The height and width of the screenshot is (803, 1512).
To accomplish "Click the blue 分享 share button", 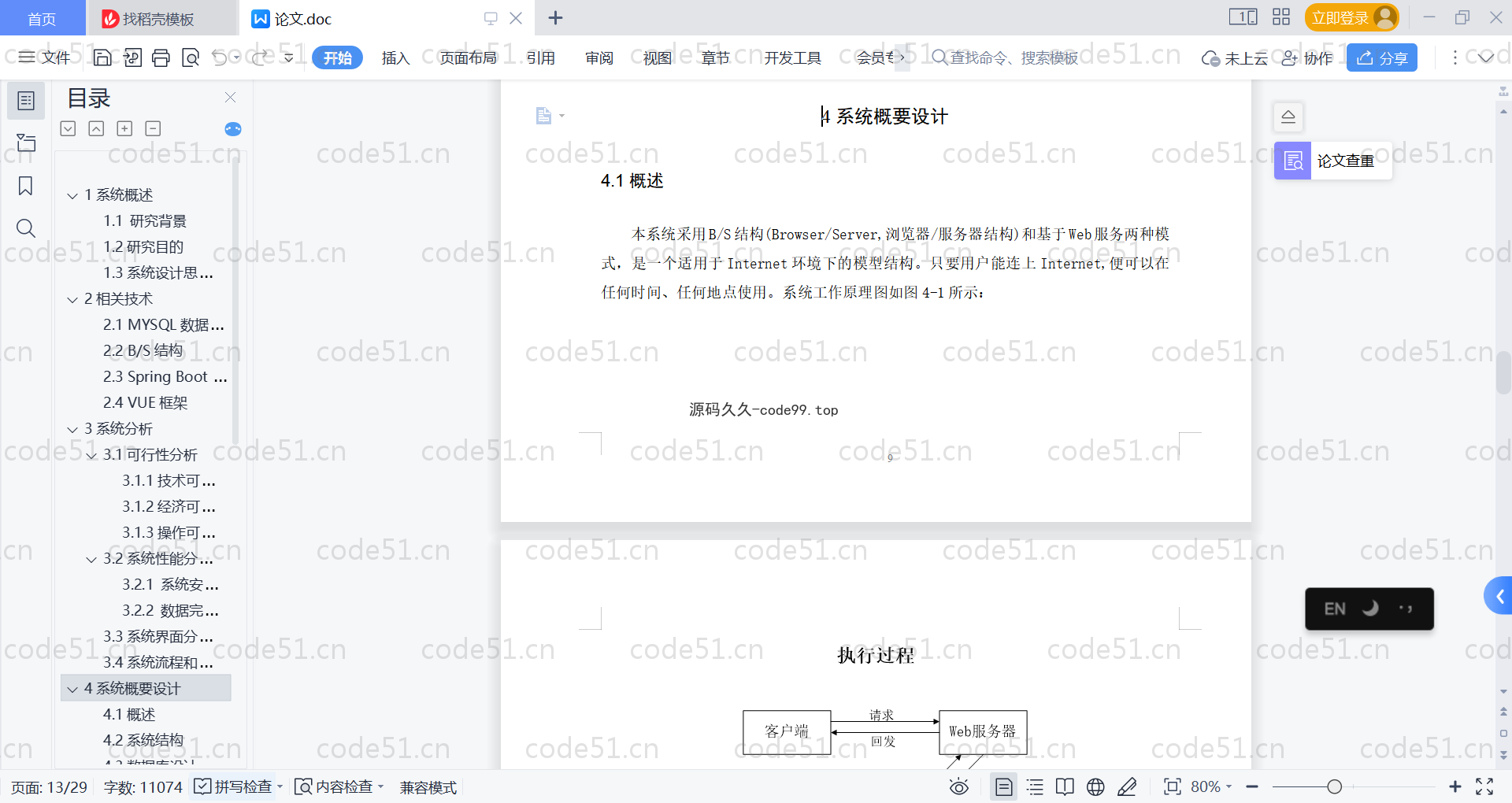I will [x=1382, y=57].
